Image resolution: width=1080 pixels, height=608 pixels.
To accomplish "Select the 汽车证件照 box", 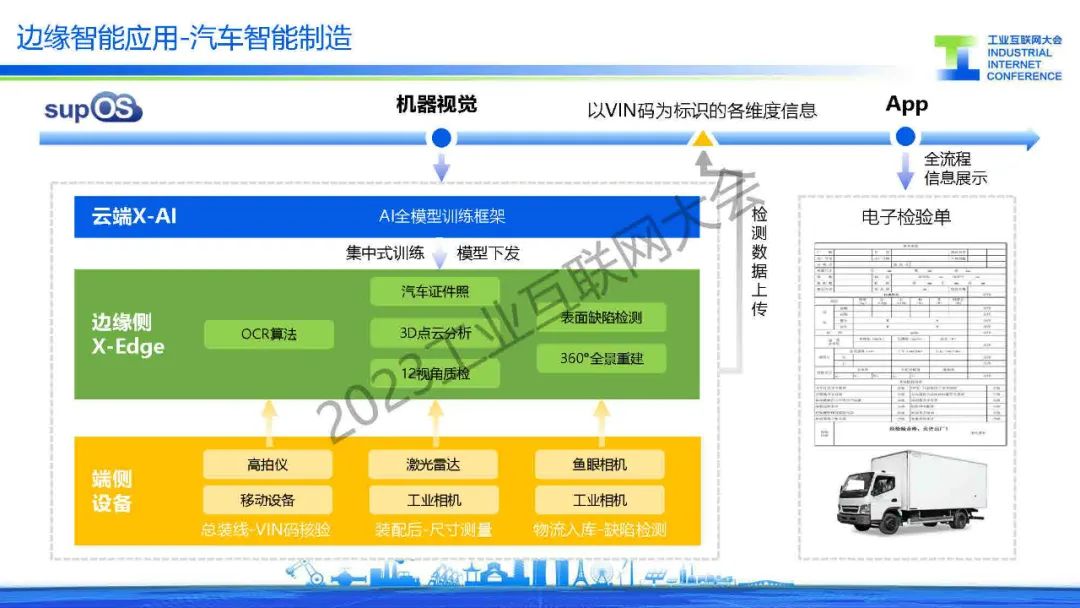I will click(x=435, y=292).
